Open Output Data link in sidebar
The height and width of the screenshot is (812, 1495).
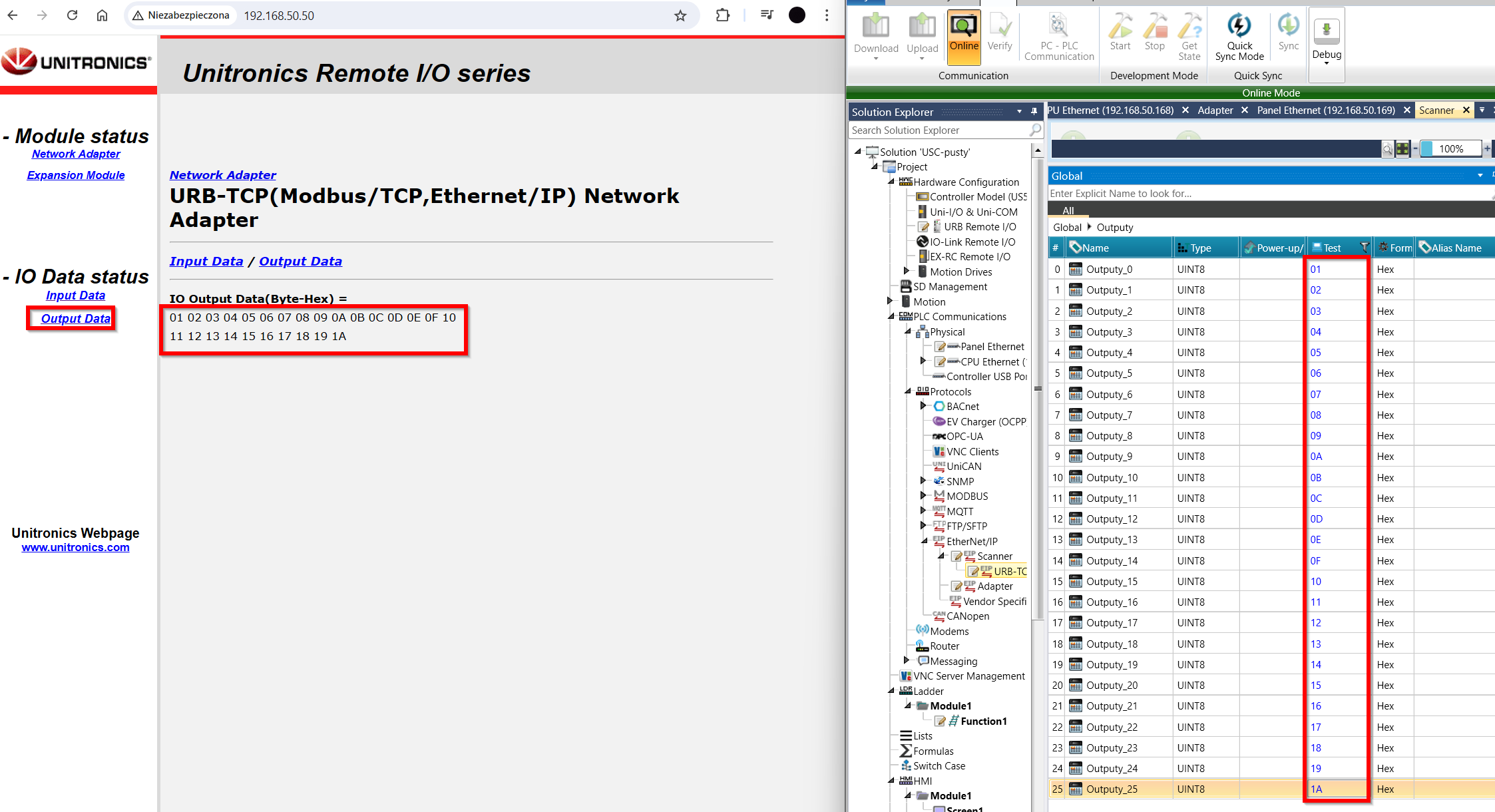75,319
